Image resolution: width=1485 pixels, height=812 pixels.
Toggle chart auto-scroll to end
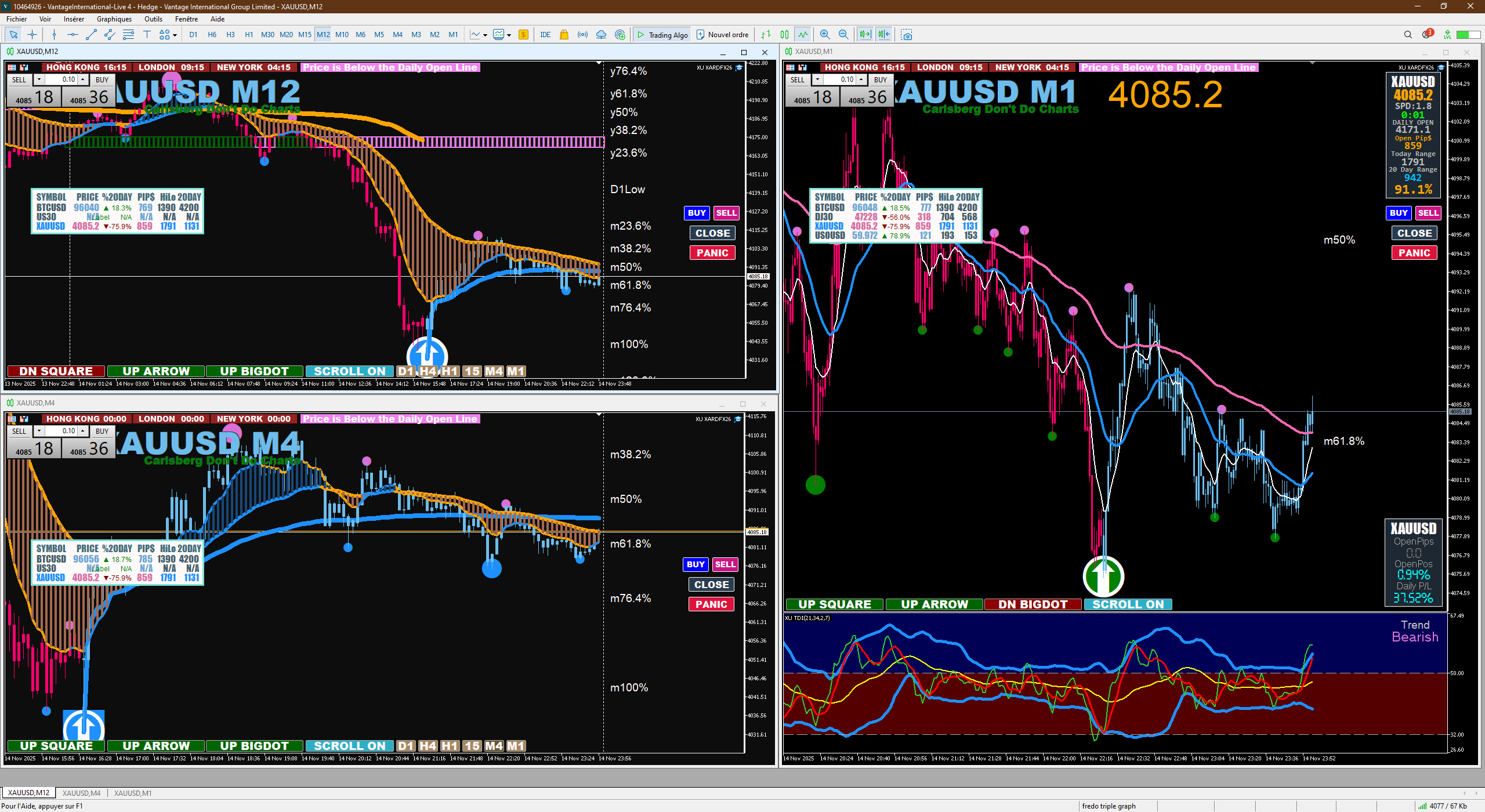coord(865,35)
